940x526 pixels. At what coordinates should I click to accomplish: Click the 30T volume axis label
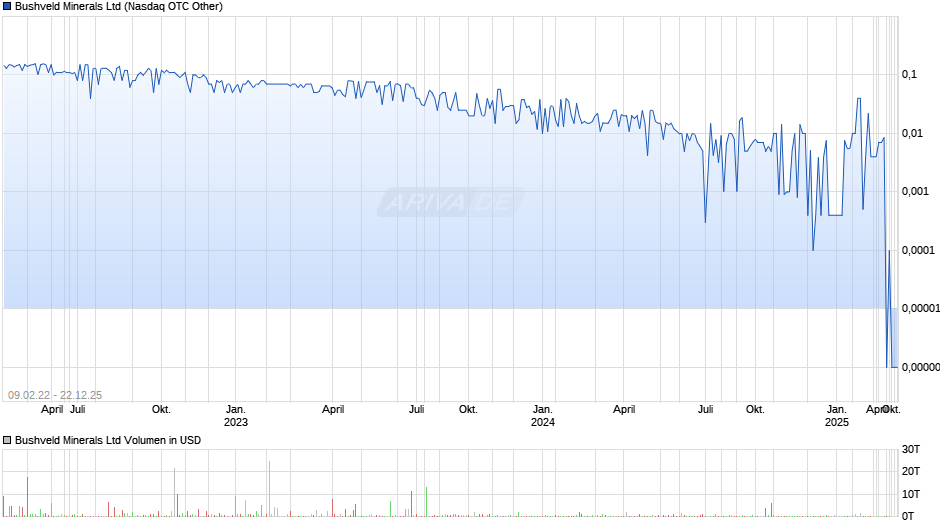point(911,449)
